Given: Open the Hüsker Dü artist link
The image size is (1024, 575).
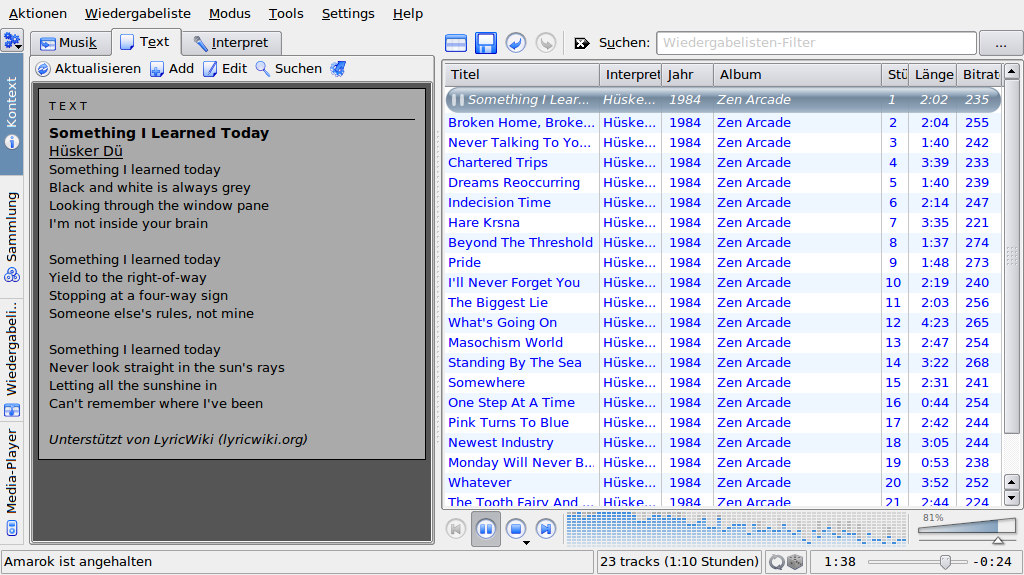Looking at the screenshot, I should pyautogui.click(x=86, y=151).
